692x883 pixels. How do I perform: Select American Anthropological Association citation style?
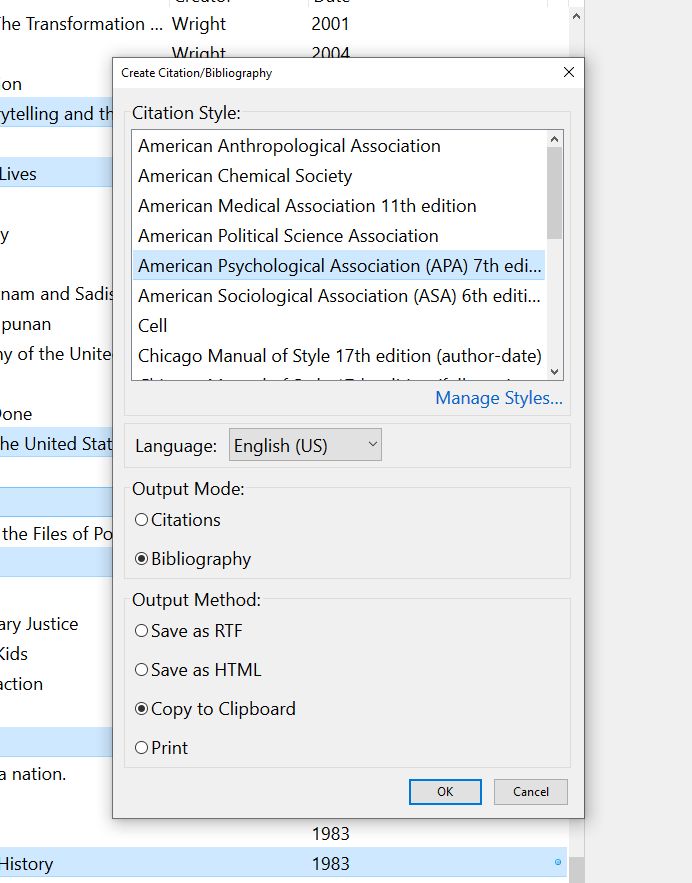tap(339, 146)
